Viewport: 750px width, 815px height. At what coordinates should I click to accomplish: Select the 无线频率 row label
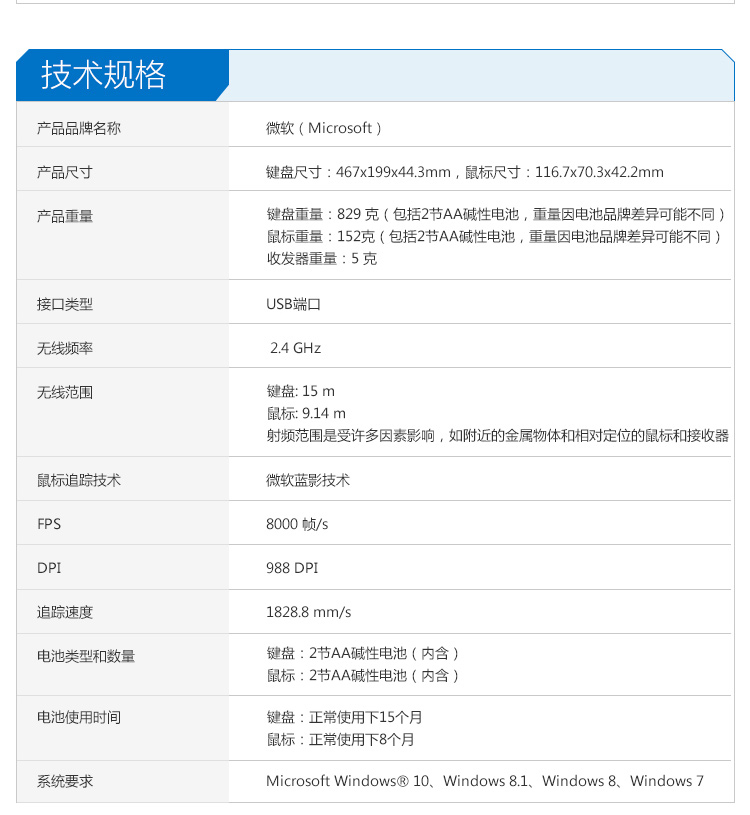[65, 348]
